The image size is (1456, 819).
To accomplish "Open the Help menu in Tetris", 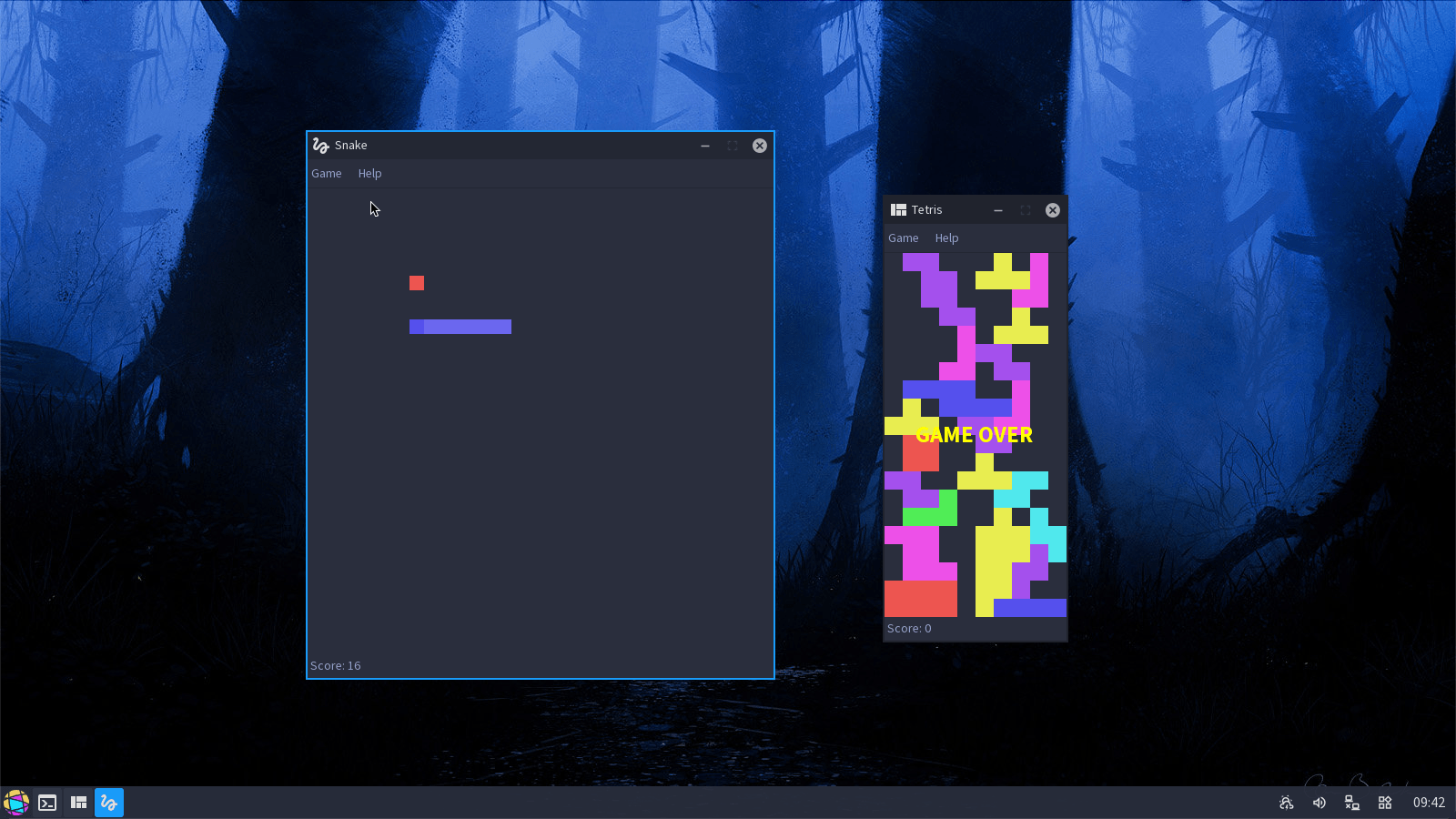I will click(x=946, y=238).
